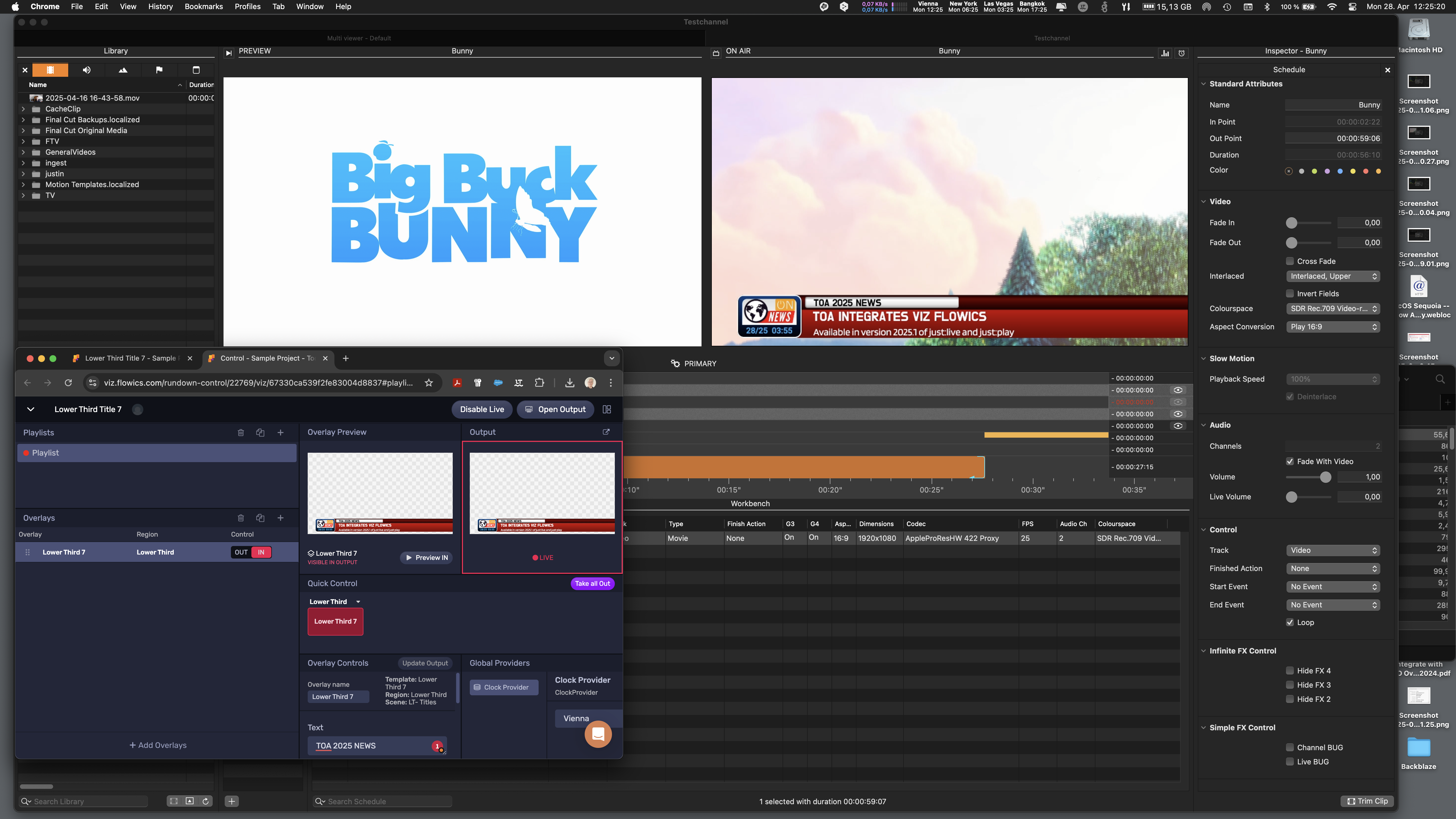Add a new overlay with plus icon
The image size is (1456, 819).
pyautogui.click(x=280, y=518)
